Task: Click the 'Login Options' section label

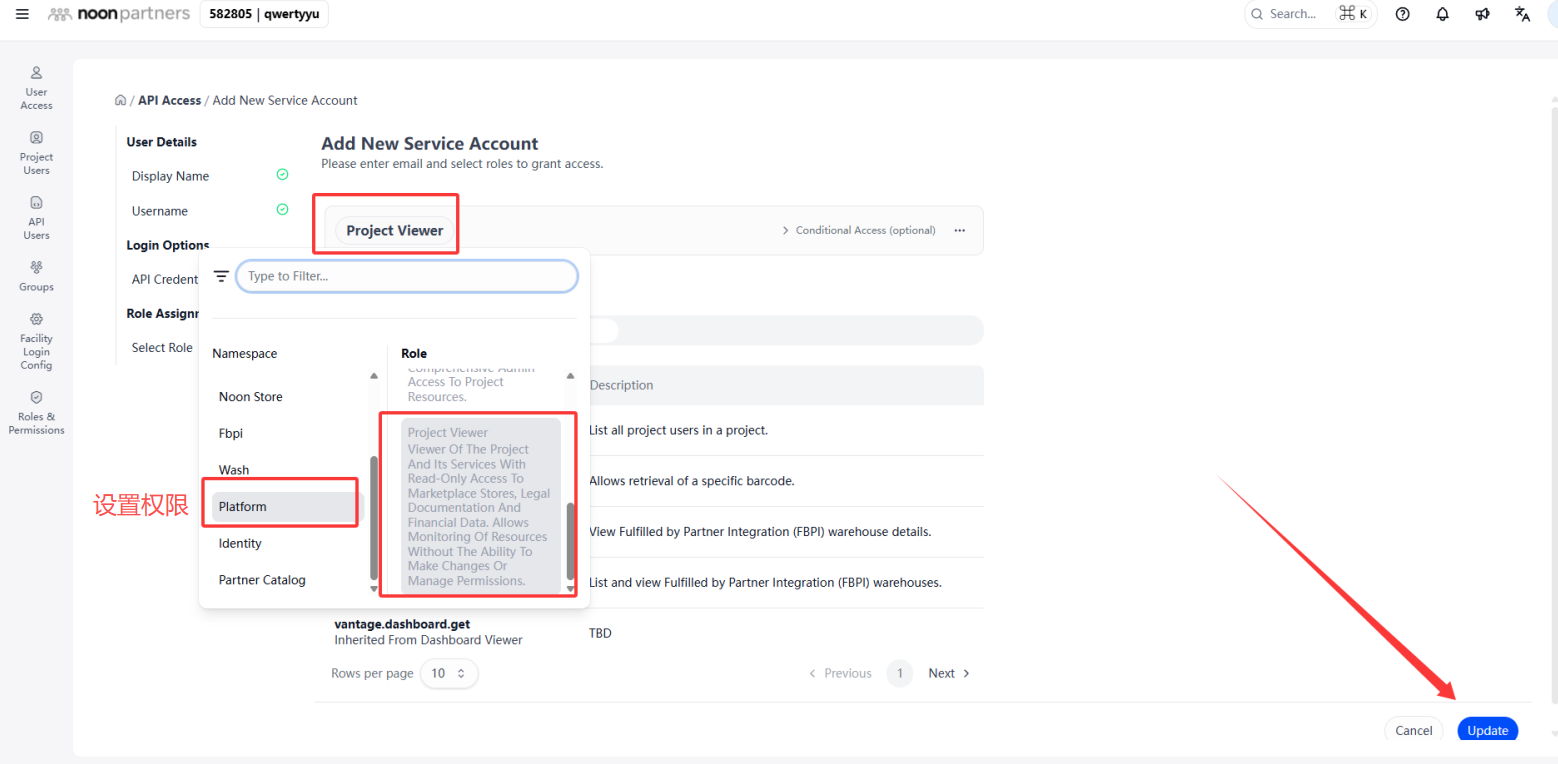Action: click(168, 245)
